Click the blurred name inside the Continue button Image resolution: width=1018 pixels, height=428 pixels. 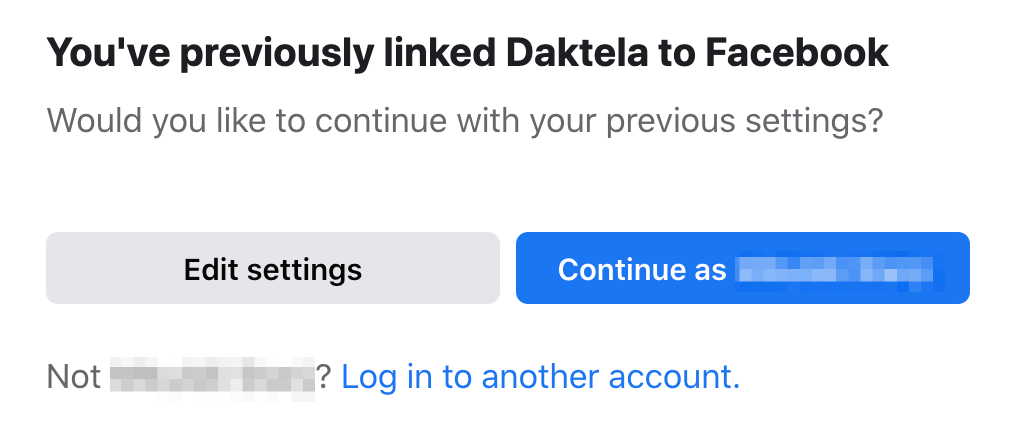pyautogui.click(x=834, y=269)
